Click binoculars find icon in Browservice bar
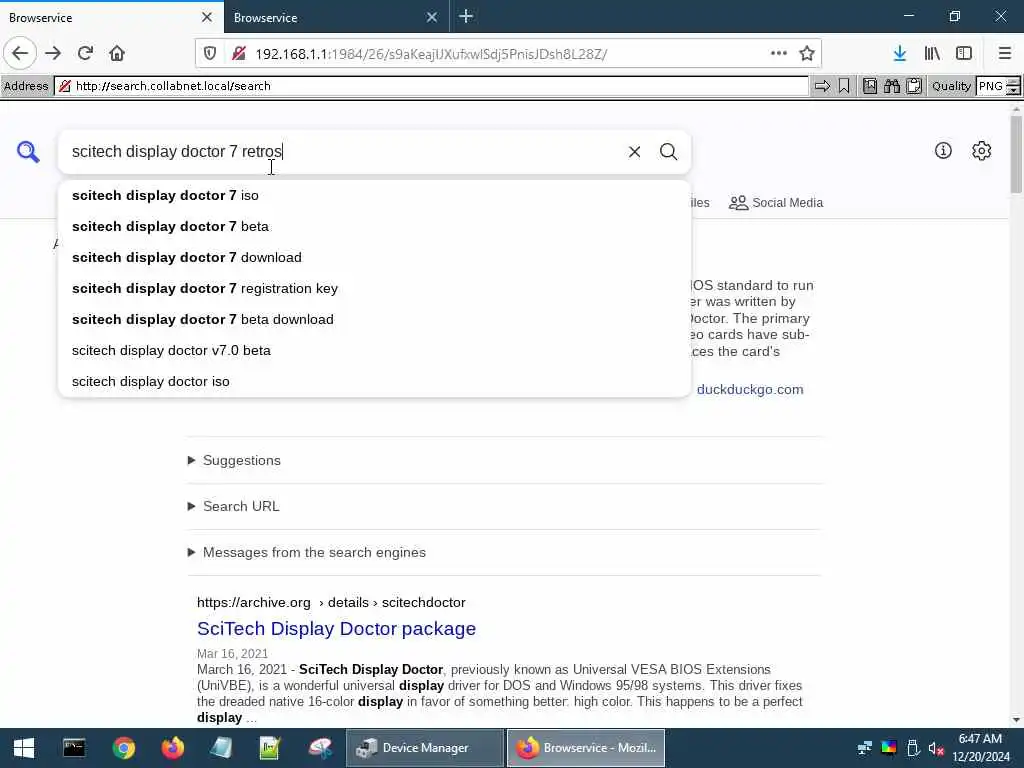 (892, 86)
